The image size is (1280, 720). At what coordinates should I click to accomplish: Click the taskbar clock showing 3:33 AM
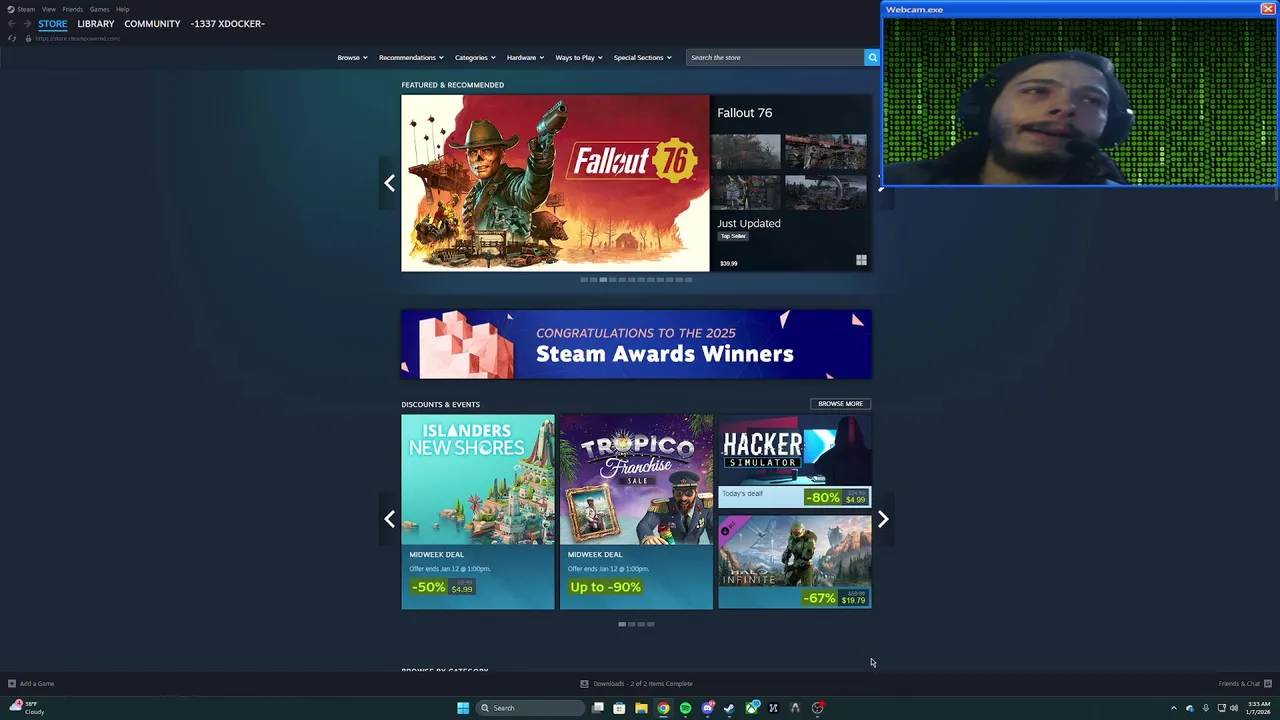tap(1258, 708)
